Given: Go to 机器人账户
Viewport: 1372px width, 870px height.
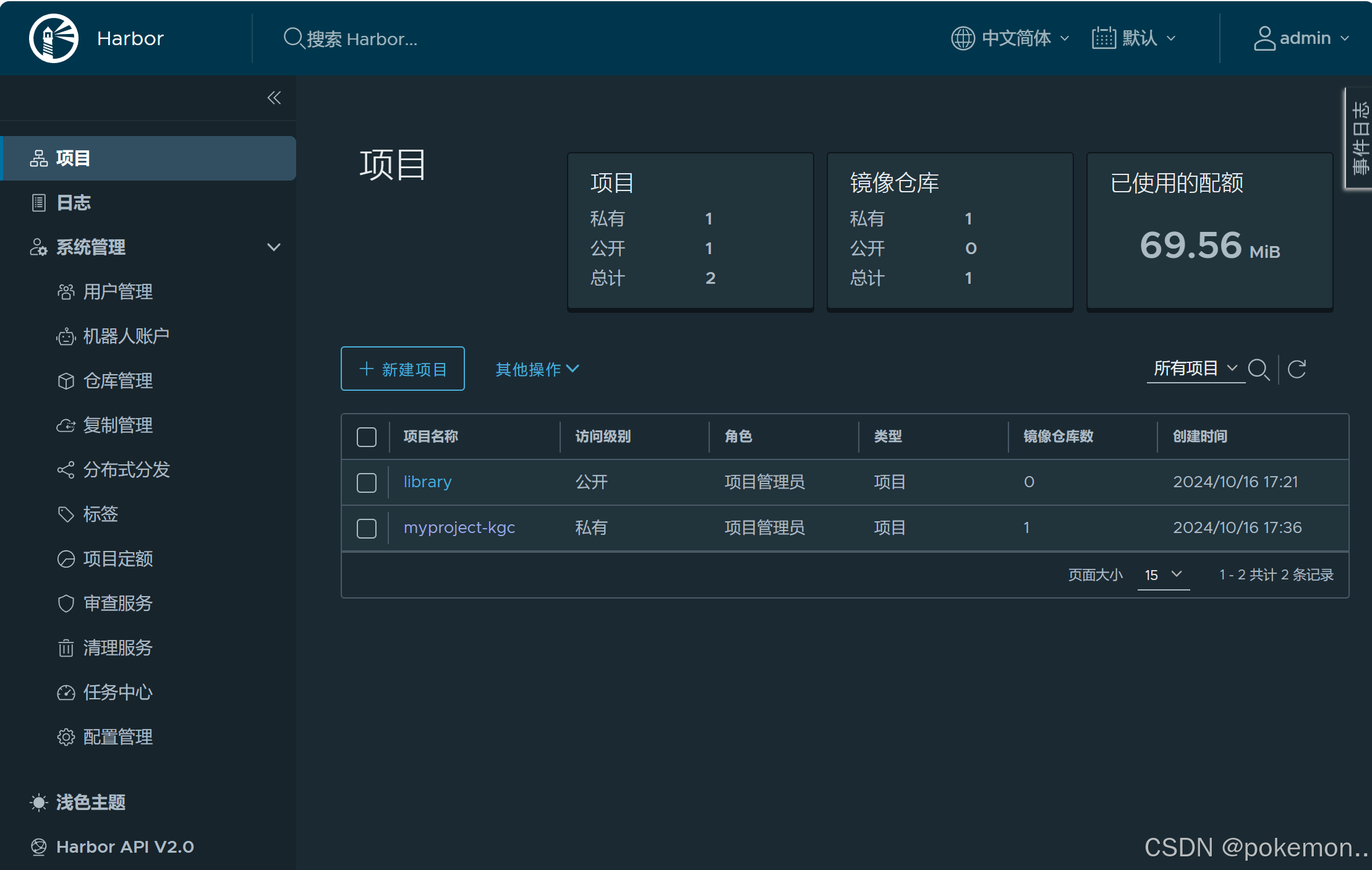Looking at the screenshot, I should (126, 336).
